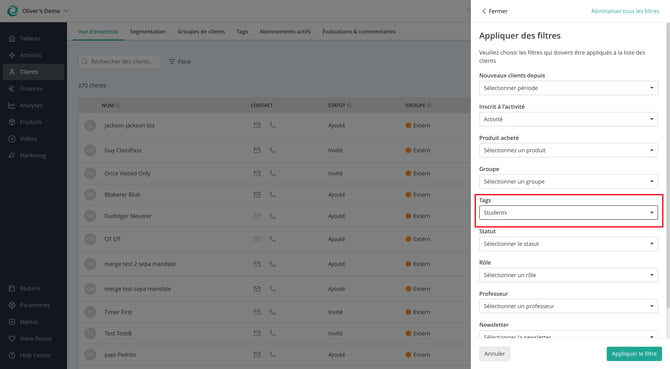Open the Finances euro icon
670x369 pixels.
coord(12,88)
